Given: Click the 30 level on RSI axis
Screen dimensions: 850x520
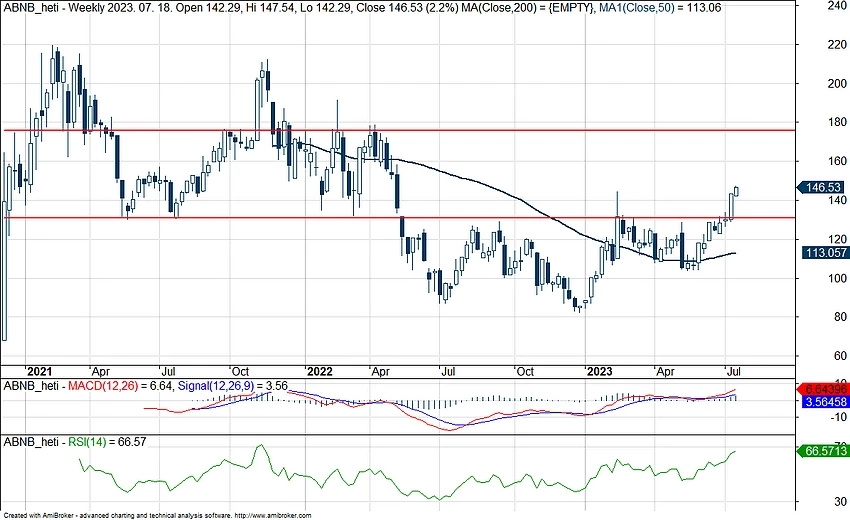Looking at the screenshot, I should point(841,502).
